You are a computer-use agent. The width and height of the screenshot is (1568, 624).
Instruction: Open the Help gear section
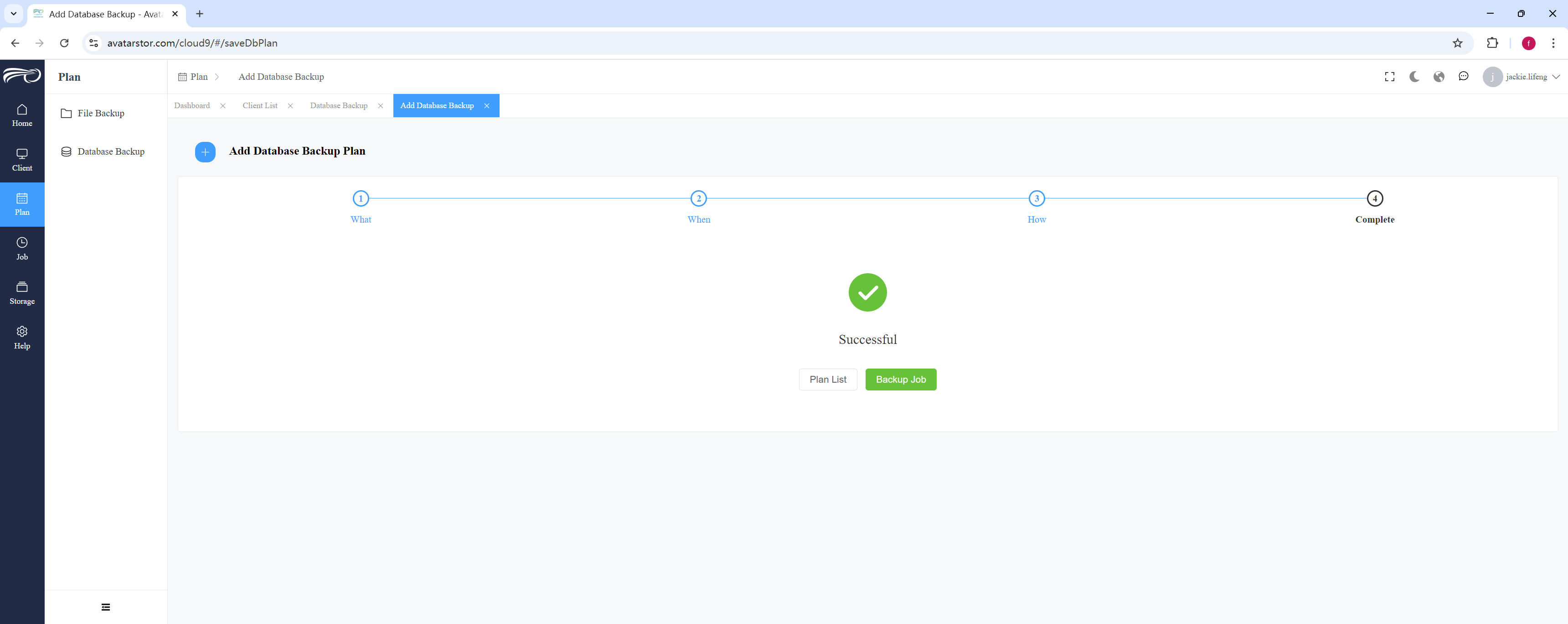(22, 338)
